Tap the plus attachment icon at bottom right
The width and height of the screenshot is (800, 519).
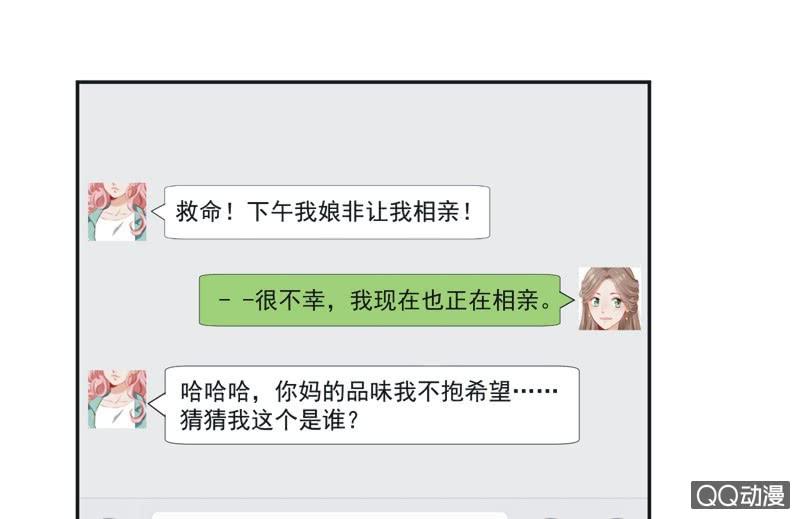(x=616, y=516)
